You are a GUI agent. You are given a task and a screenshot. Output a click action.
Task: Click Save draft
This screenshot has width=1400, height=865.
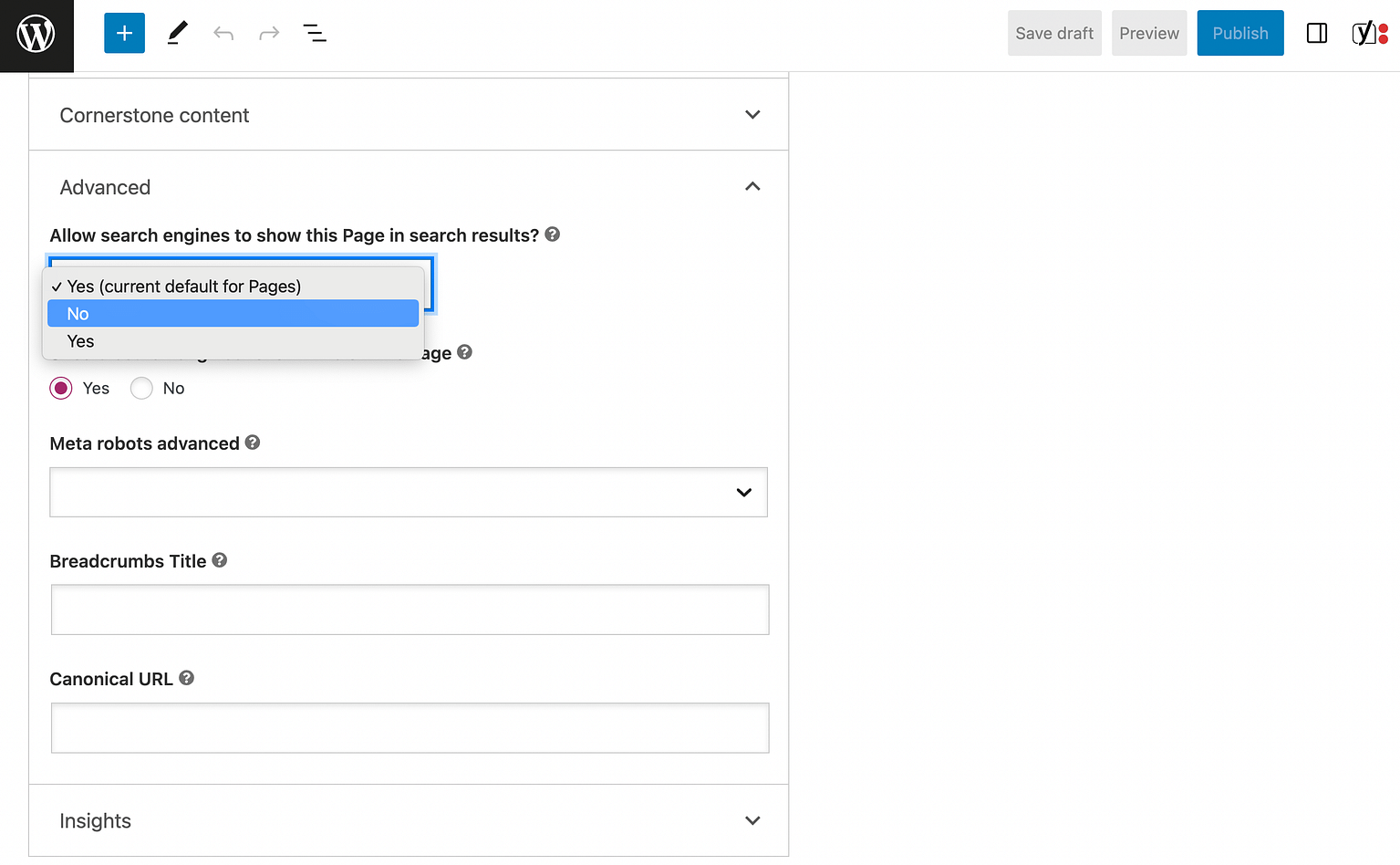click(x=1053, y=33)
